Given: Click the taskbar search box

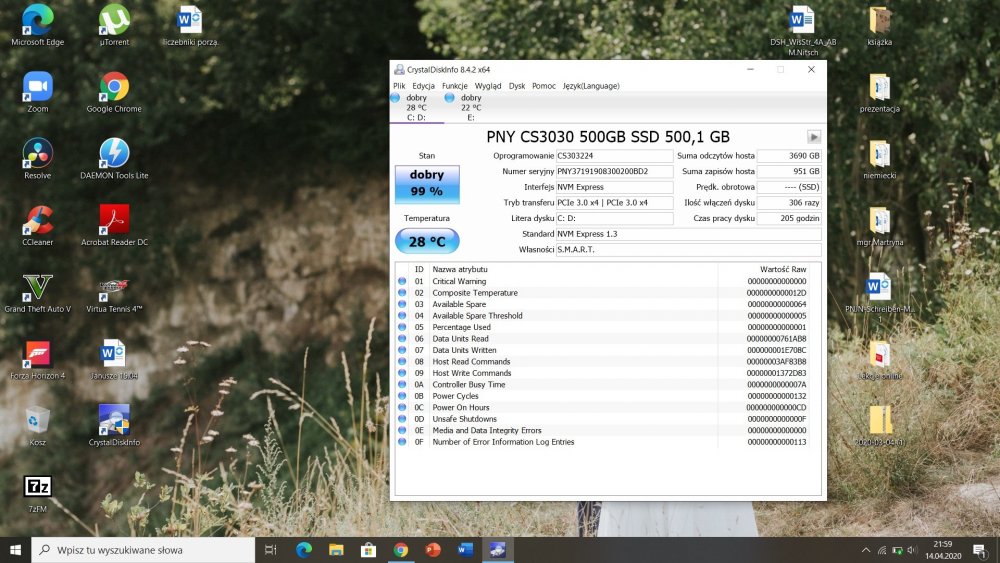Looking at the screenshot, I should [145, 550].
